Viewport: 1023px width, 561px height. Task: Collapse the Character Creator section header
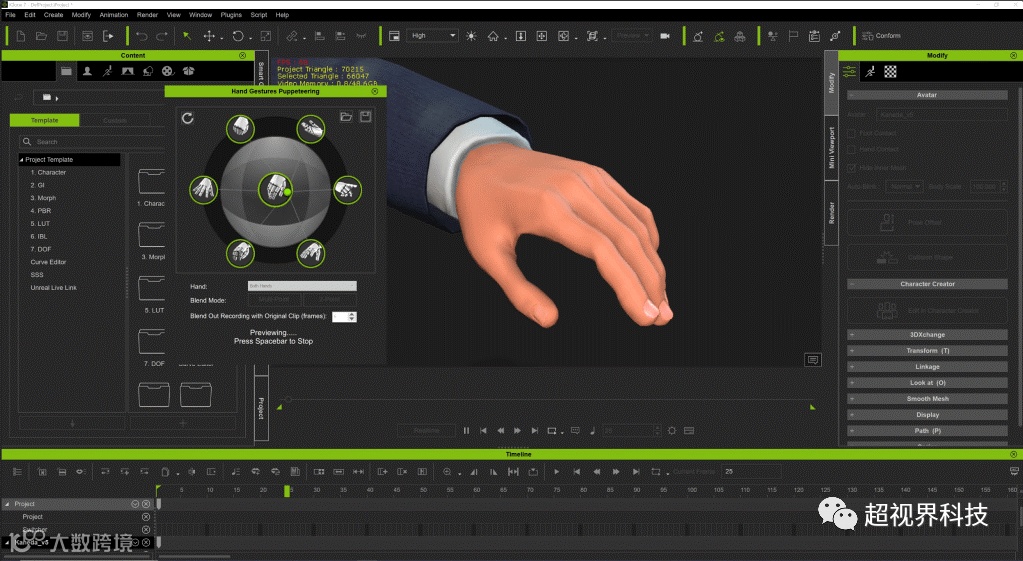click(x=927, y=284)
